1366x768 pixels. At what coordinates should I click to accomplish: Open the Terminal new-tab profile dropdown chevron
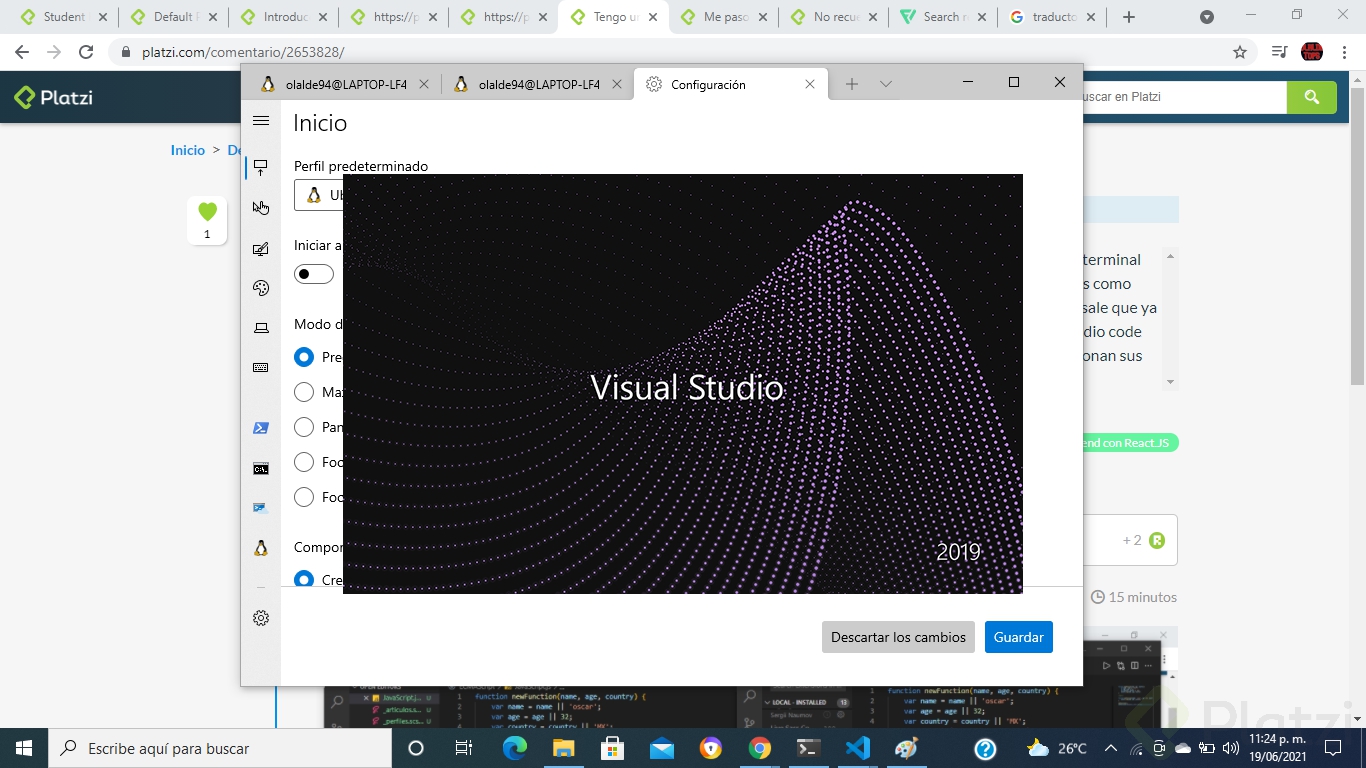pos(886,84)
